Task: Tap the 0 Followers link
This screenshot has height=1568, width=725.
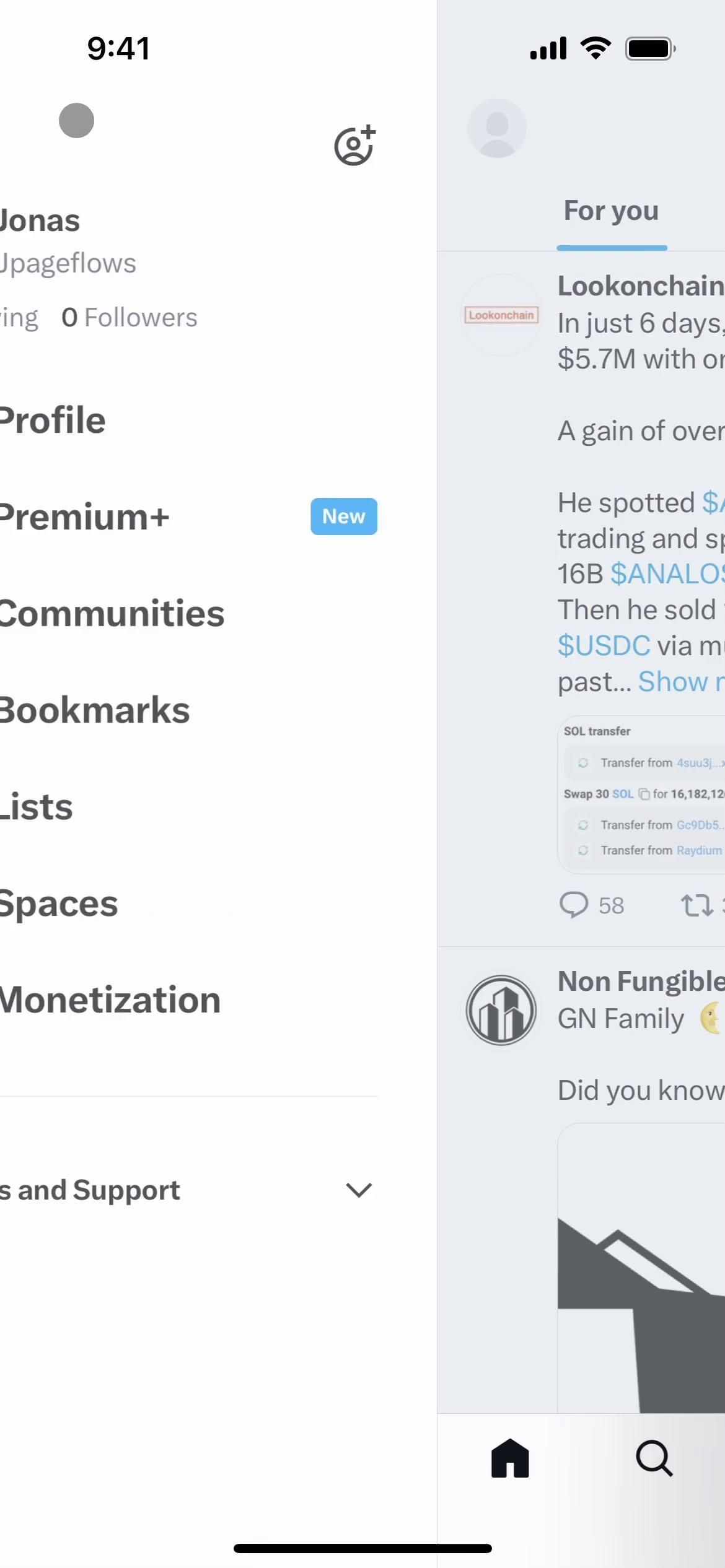Action: 129,318
